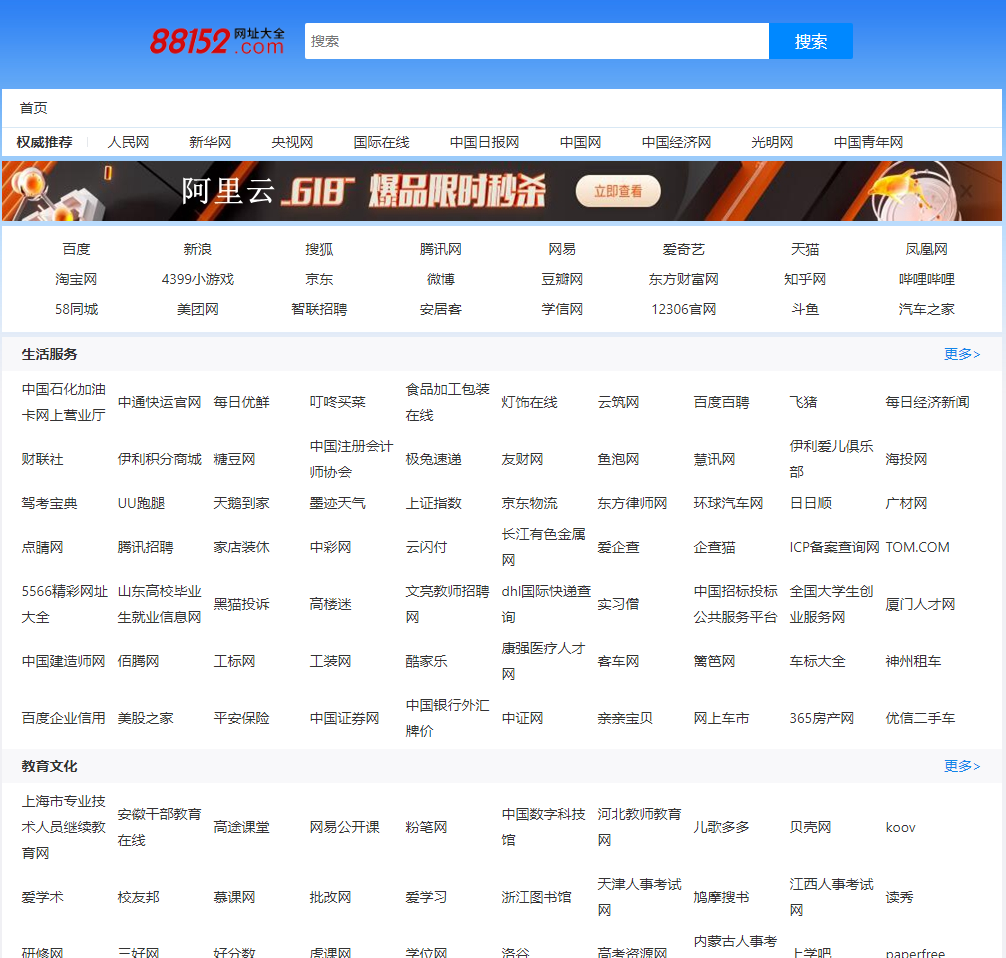The height and width of the screenshot is (958, 1006).
Task: Visit the 中国青年网 link
Action: pos(868,142)
